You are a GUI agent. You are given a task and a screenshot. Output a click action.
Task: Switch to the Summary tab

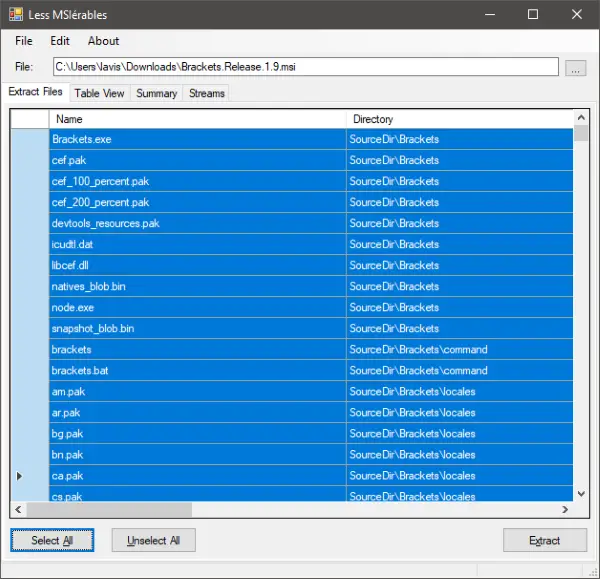[x=157, y=93]
